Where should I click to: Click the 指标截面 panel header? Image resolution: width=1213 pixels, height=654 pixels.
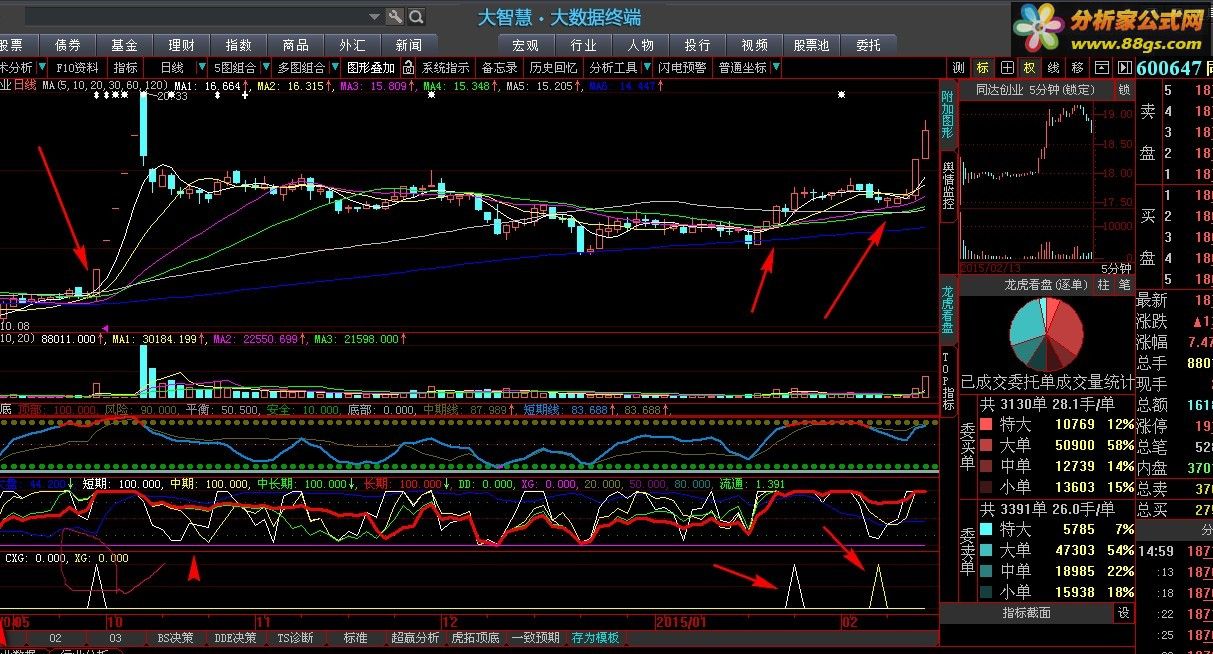[1027, 612]
